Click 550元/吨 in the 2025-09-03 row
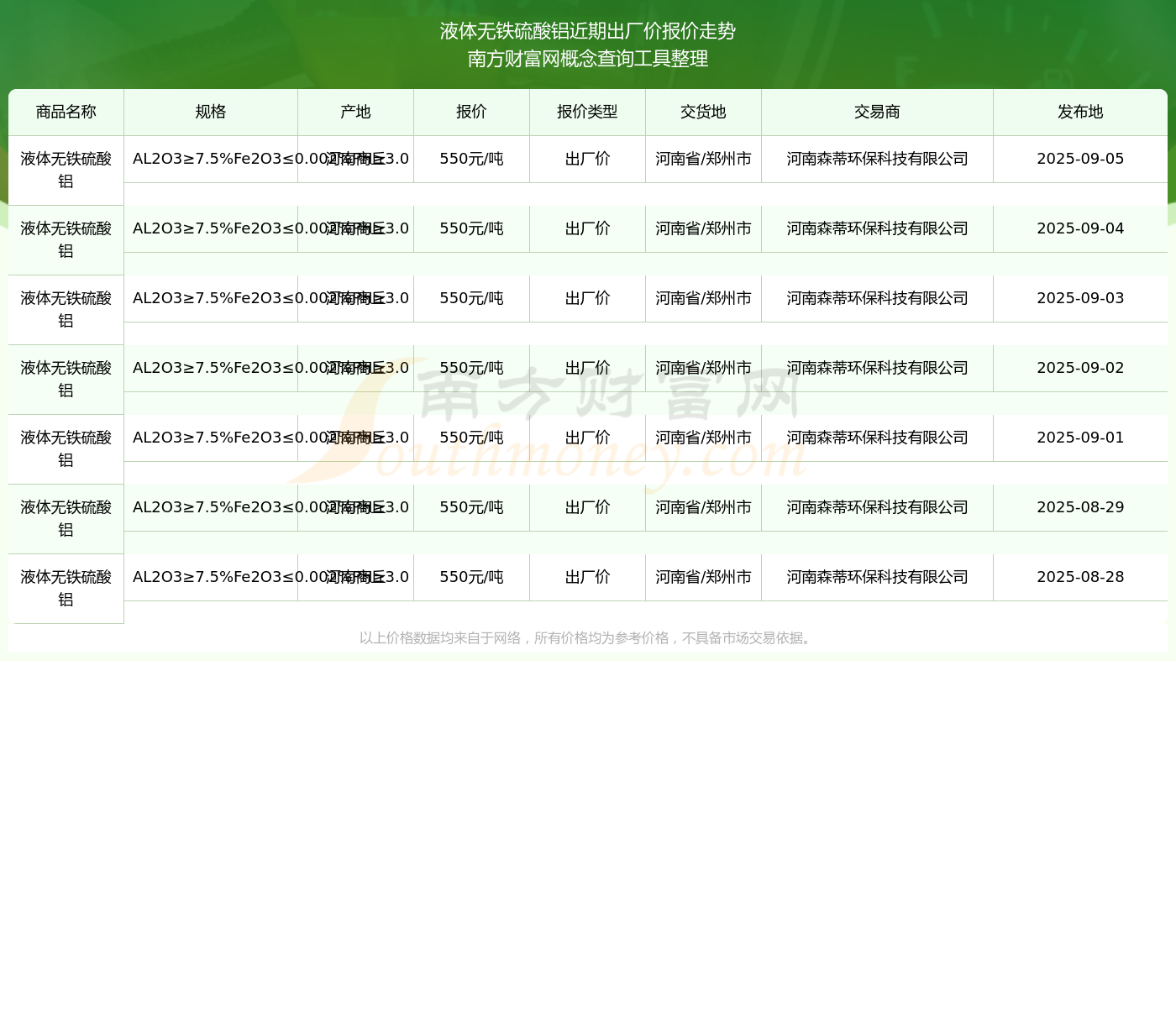 [471, 298]
